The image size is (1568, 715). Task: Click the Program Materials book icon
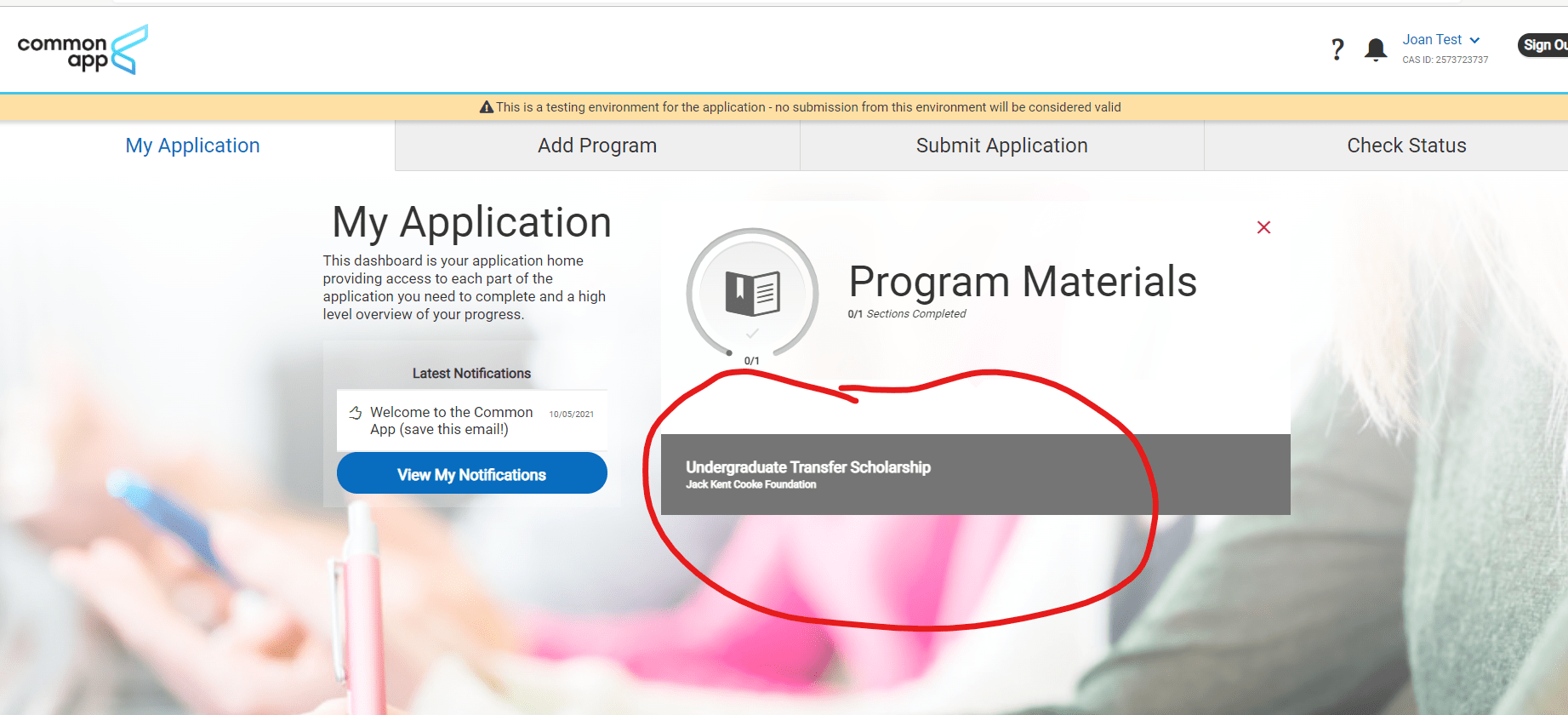[x=752, y=293]
